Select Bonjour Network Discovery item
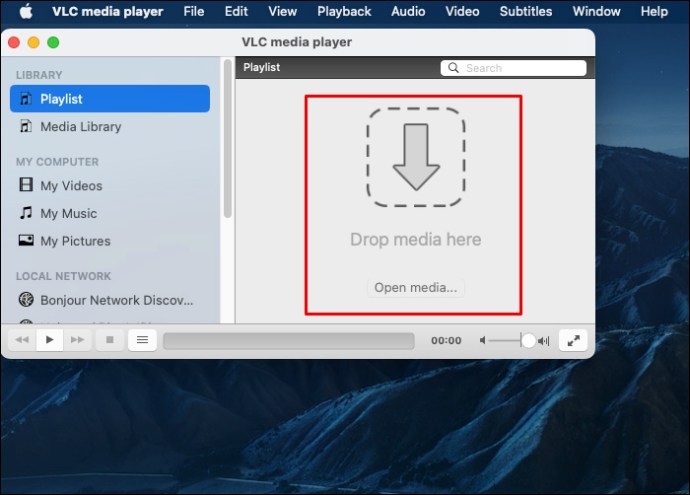The height and width of the screenshot is (495, 690). (x=116, y=300)
